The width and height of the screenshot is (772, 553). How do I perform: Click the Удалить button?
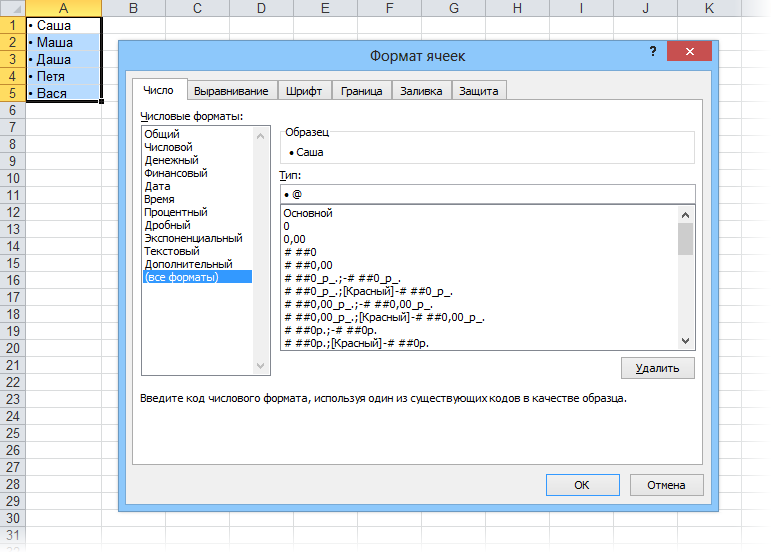pyautogui.click(x=657, y=368)
